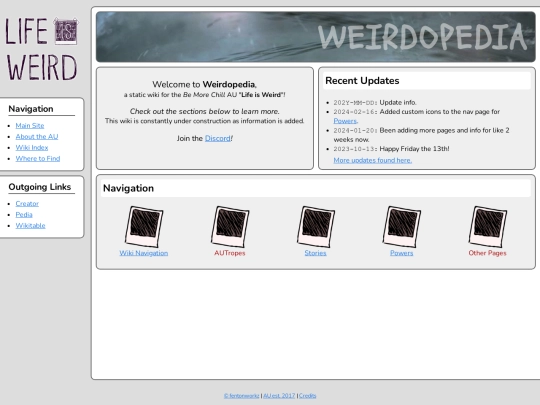Open the Powers link under its polaroid

[x=402, y=253]
